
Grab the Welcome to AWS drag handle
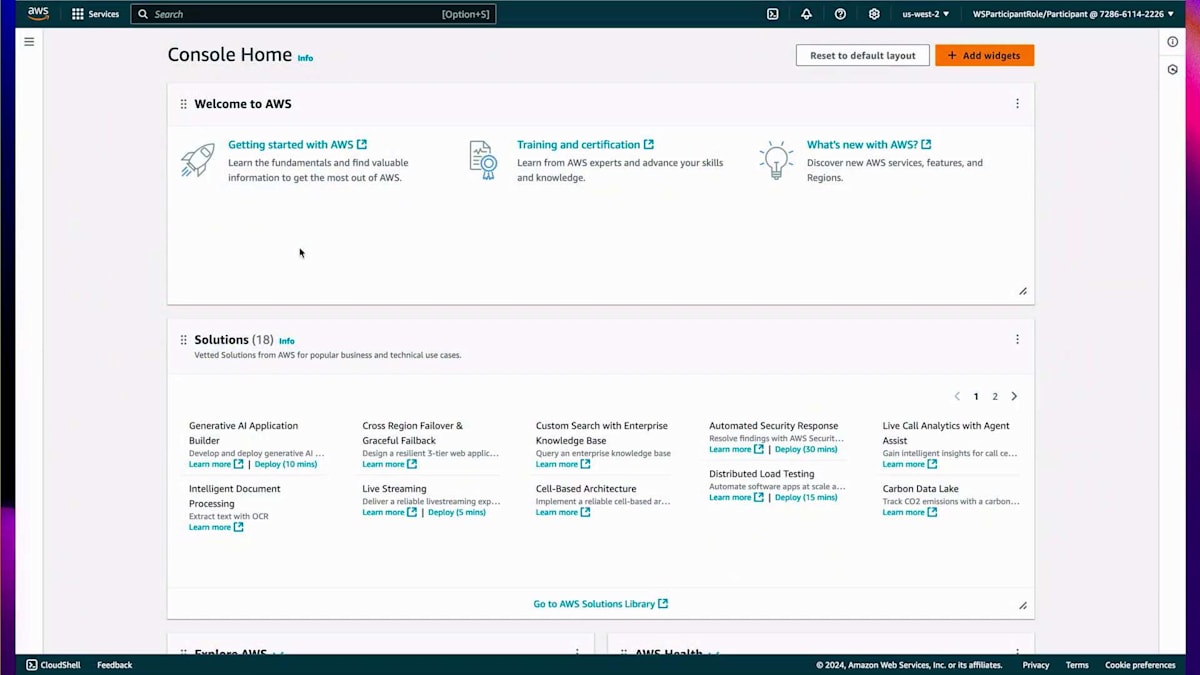pyautogui.click(x=183, y=104)
